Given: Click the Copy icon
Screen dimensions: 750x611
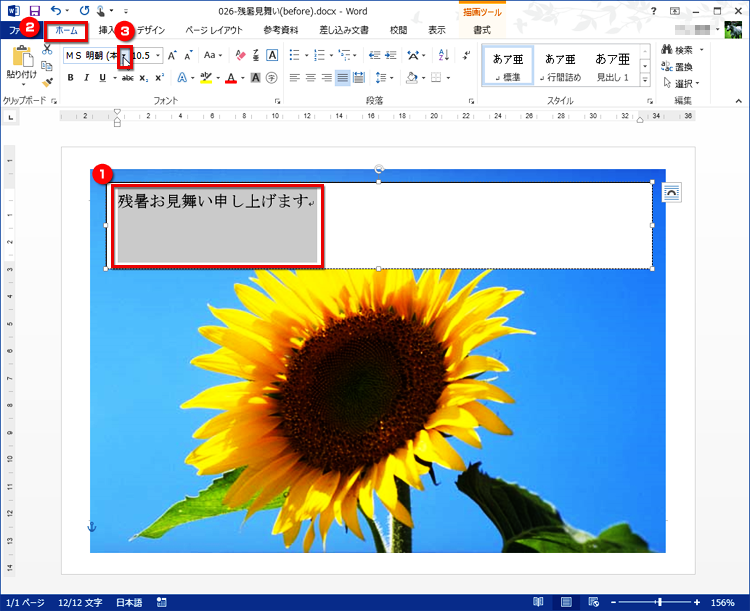Looking at the screenshot, I should (x=47, y=66).
